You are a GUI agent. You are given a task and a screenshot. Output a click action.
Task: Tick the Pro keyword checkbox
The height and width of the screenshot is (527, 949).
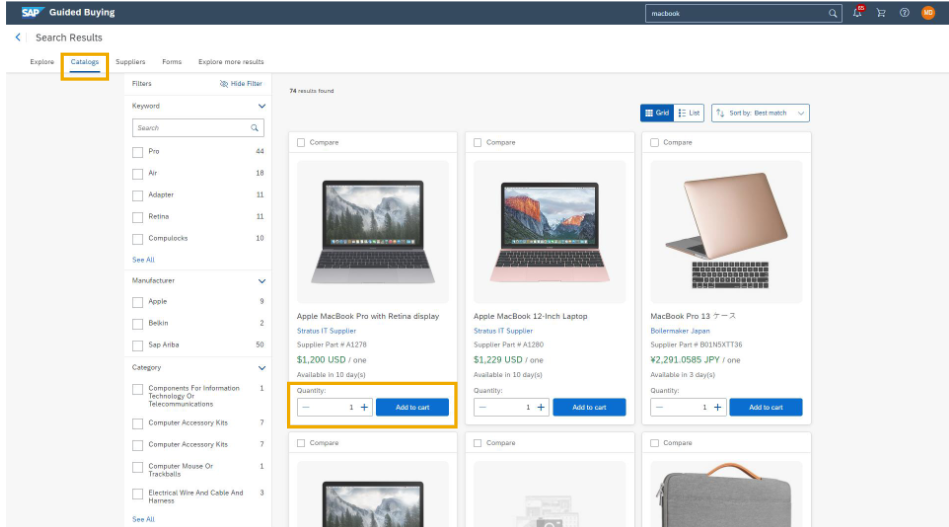coord(137,152)
